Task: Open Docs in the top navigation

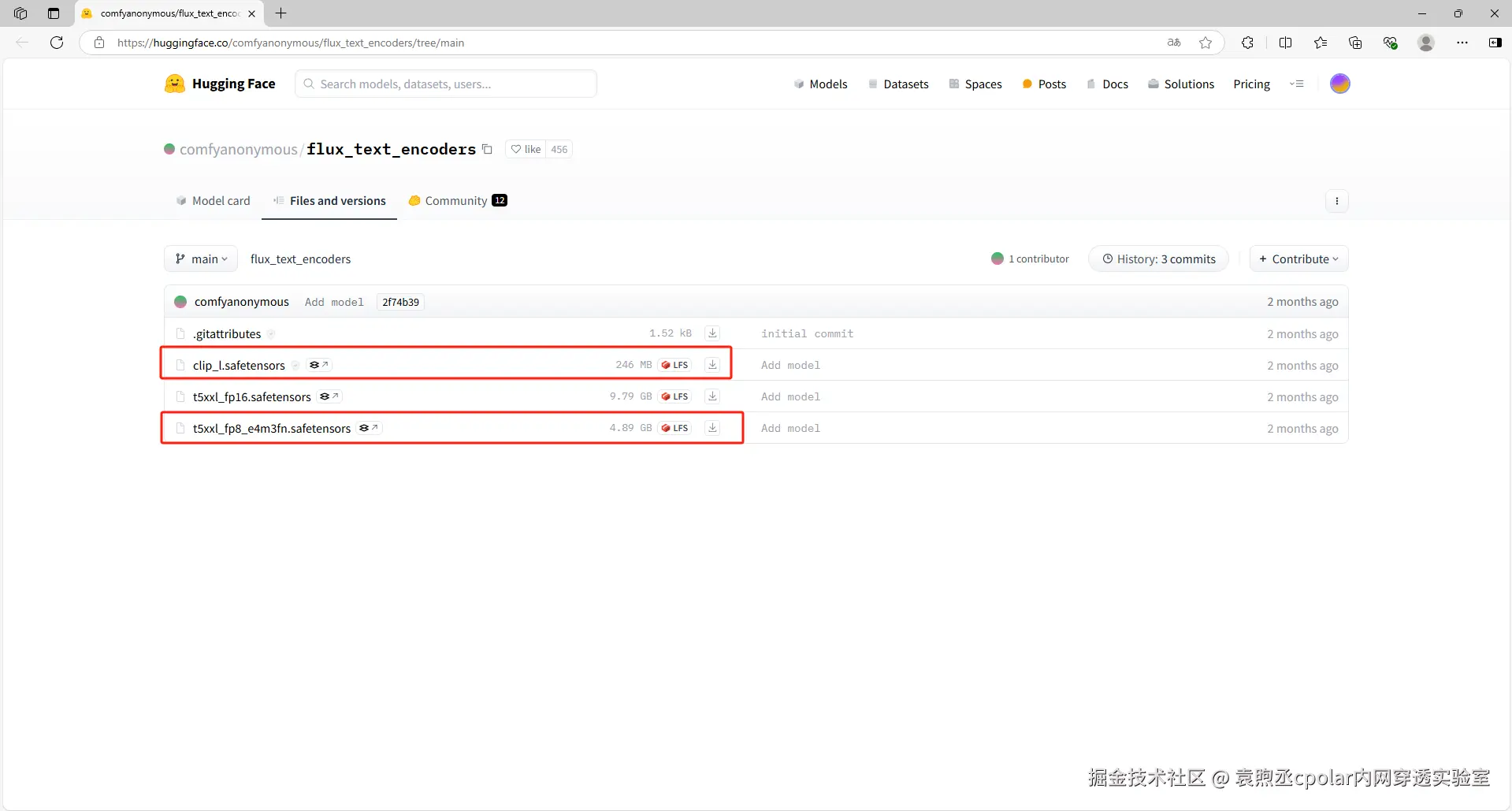Action: click(1107, 84)
